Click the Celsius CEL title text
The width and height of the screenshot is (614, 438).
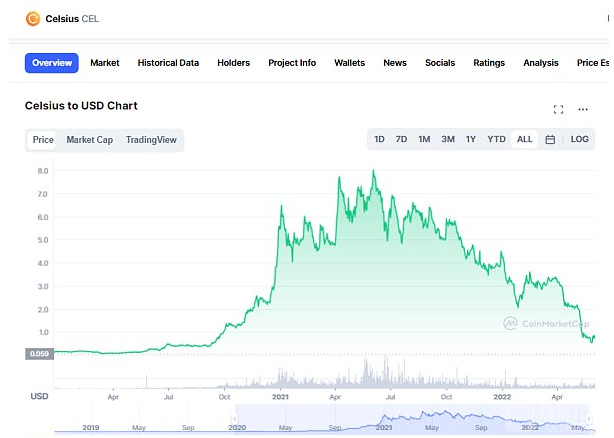[x=72, y=19]
